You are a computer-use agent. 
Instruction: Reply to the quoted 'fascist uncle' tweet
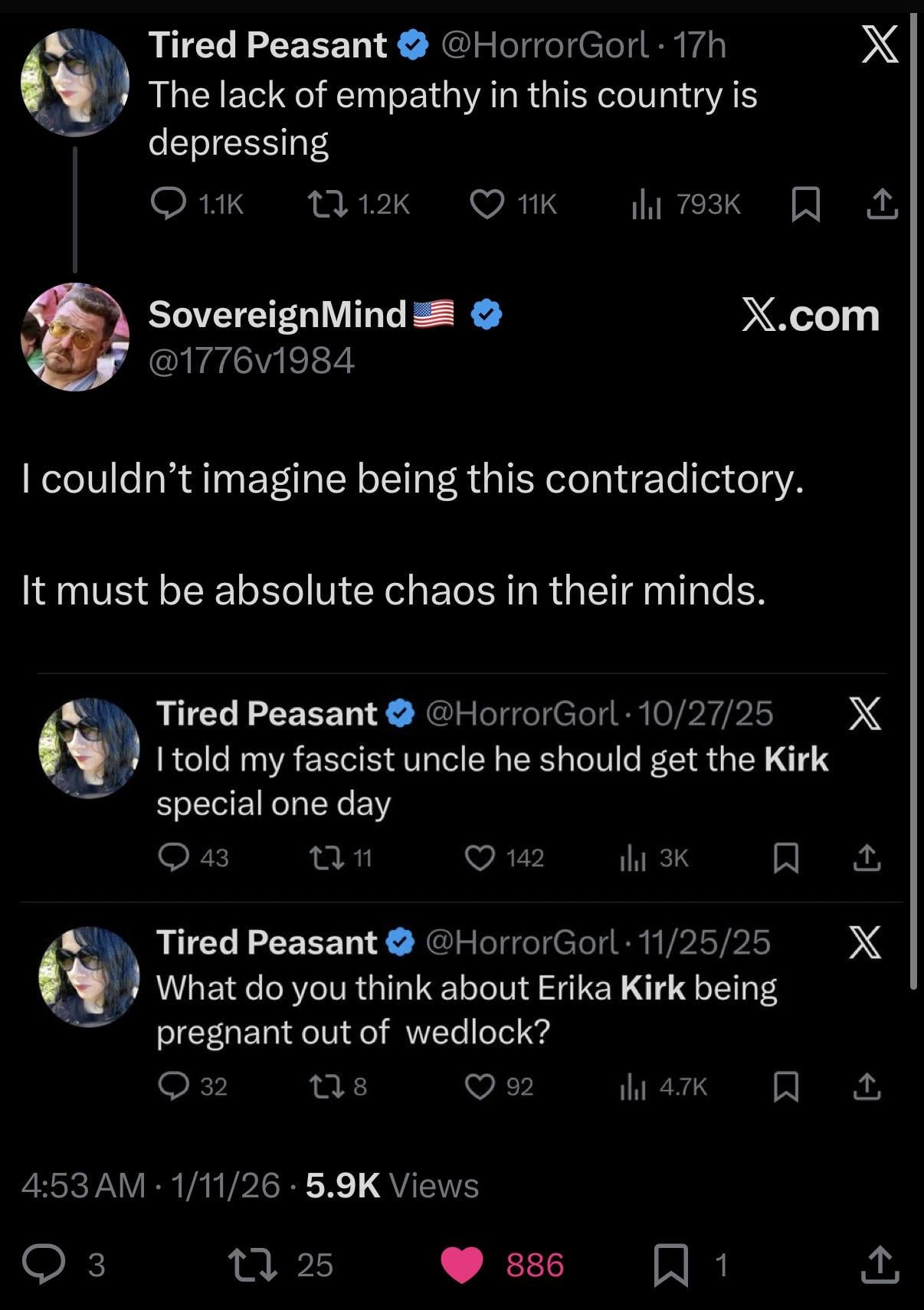174,857
